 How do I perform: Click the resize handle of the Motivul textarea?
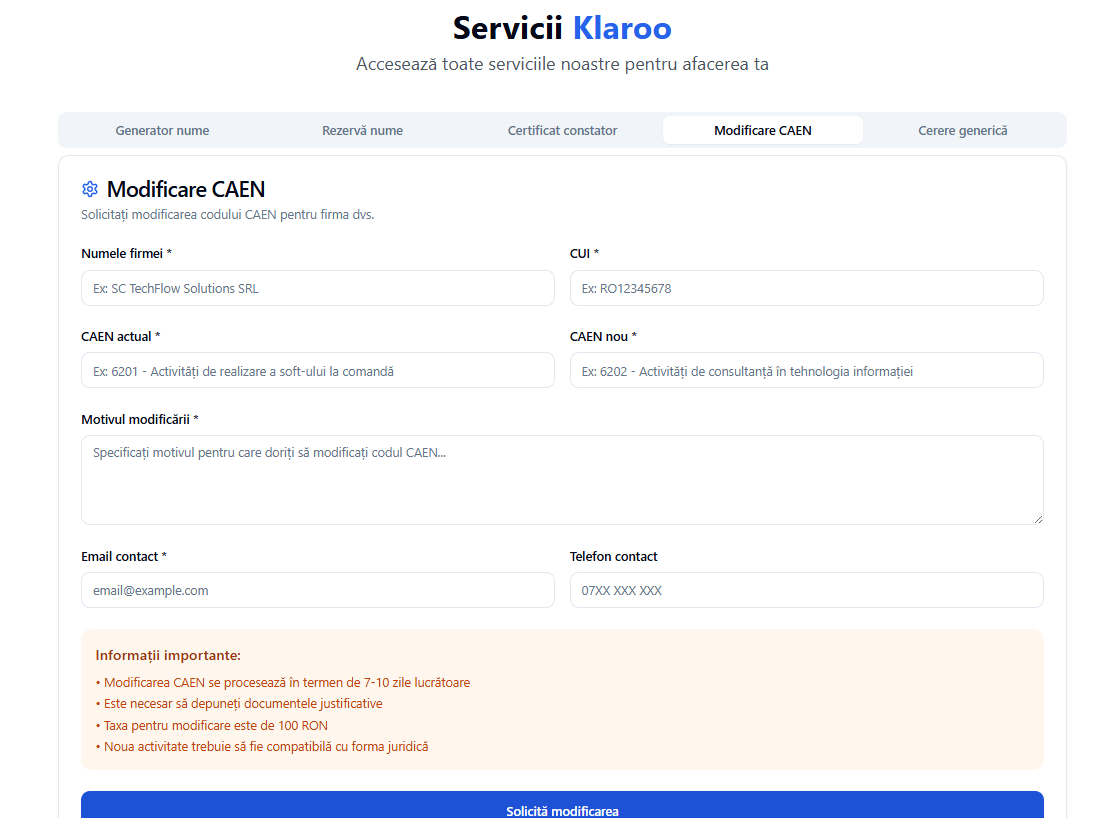(1037, 518)
